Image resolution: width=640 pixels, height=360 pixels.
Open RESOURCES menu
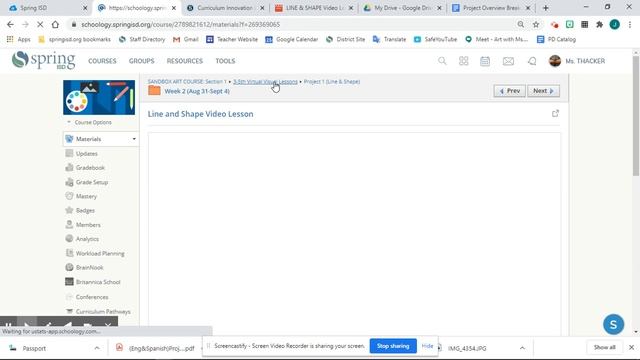(x=184, y=61)
